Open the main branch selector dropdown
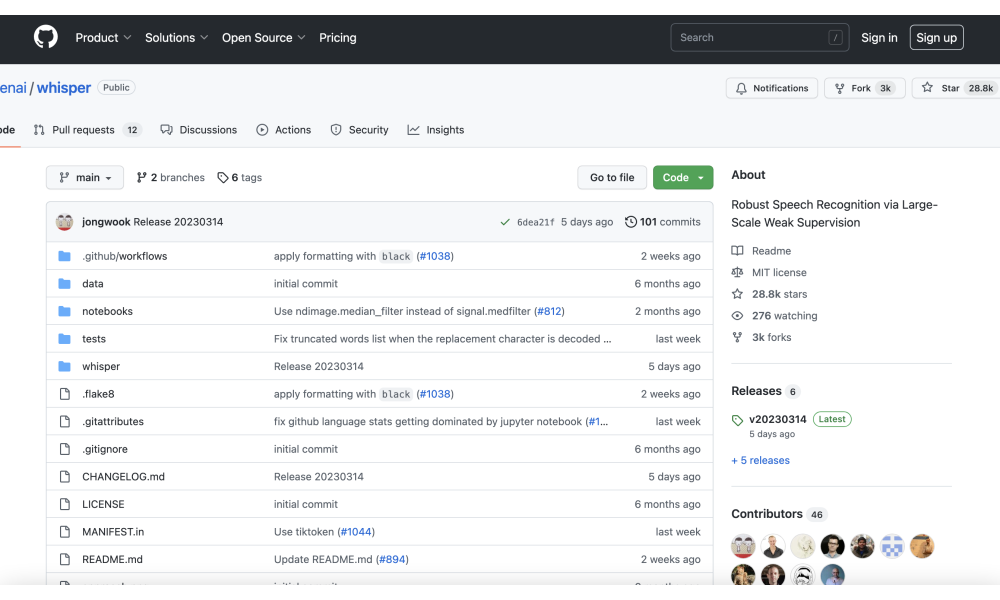Screen dimensions: 1000x600 point(85,177)
